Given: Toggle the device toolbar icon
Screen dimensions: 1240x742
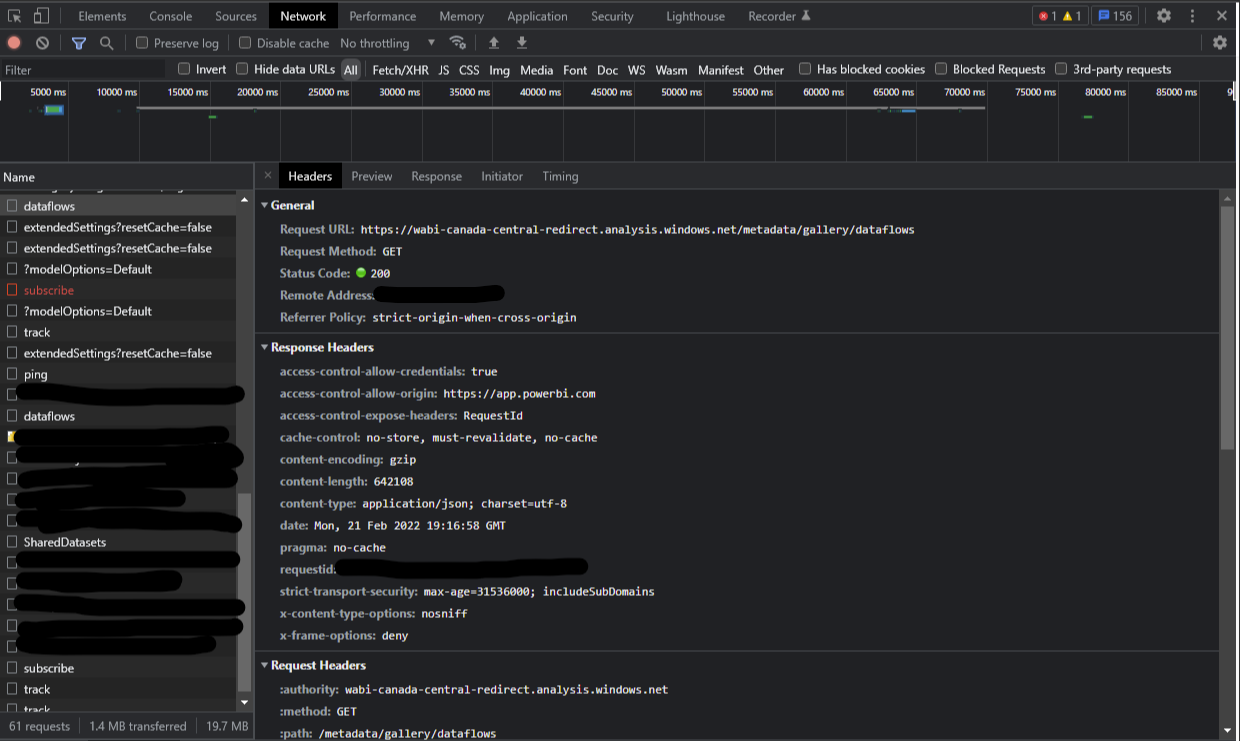Looking at the screenshot, I should [x=41, y=16].
